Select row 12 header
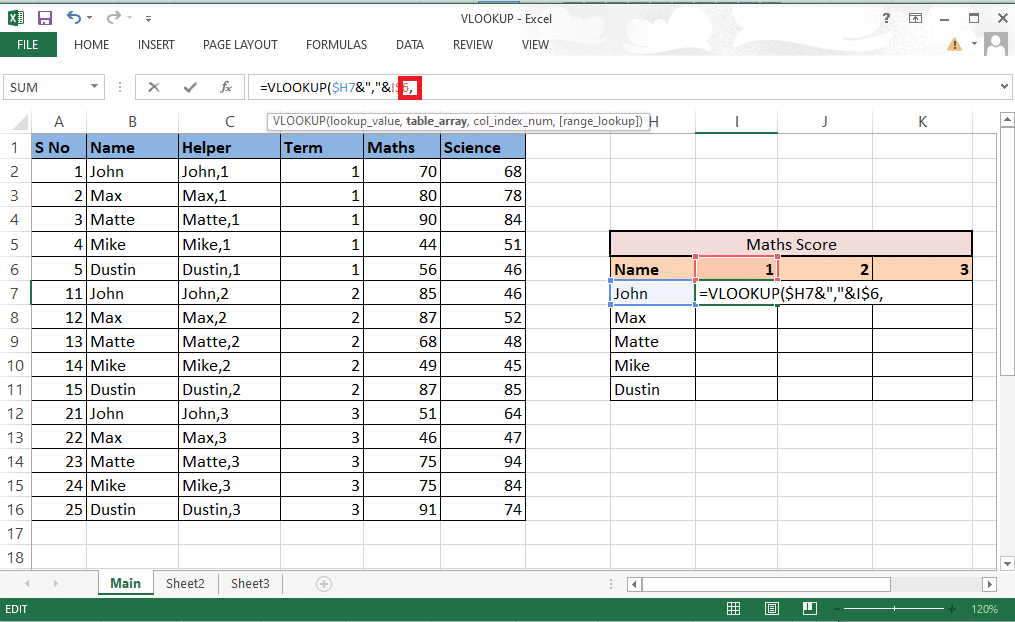 point(15,414)
